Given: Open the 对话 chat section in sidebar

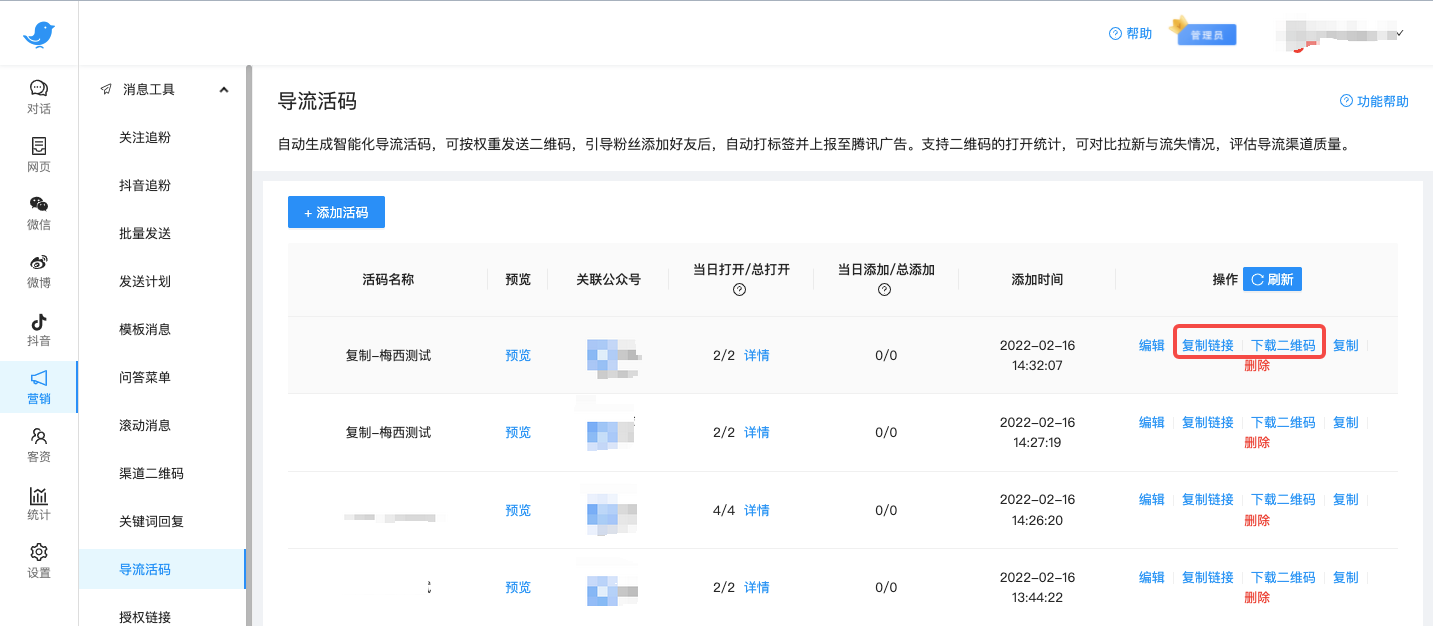Looking at the screenshot, I should coord(39,95).
